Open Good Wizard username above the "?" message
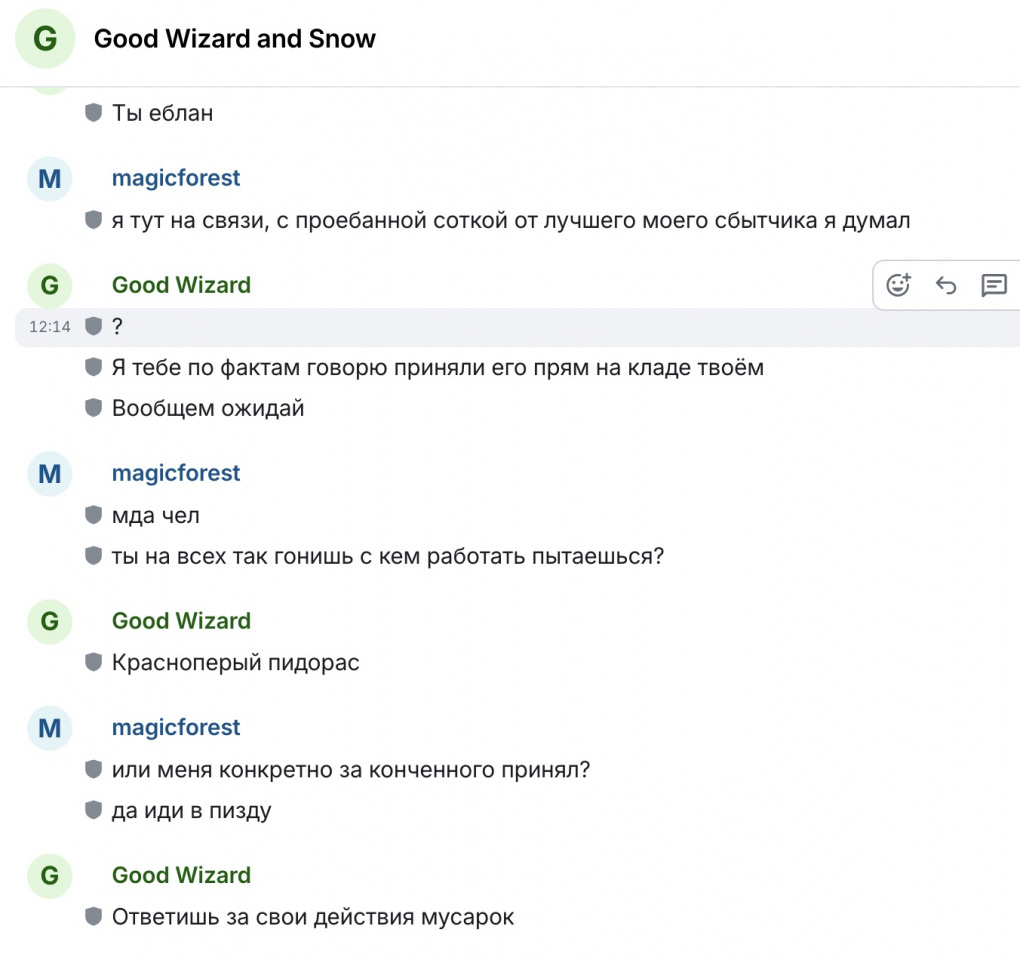This screenshot has height=960, width=1020. pyautogui.click(x=181, y=285)
